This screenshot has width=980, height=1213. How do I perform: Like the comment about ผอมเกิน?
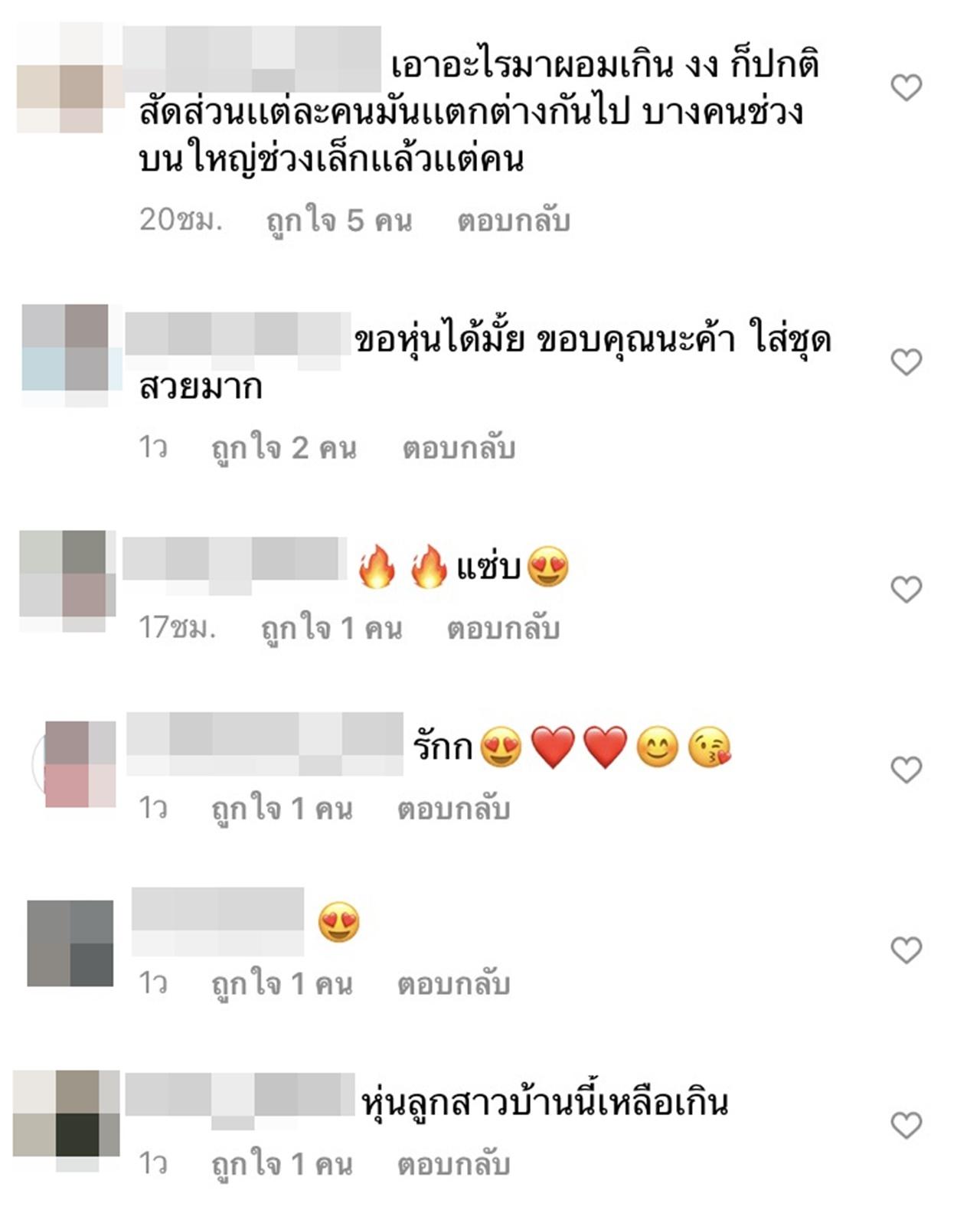[x=906, y=88]
